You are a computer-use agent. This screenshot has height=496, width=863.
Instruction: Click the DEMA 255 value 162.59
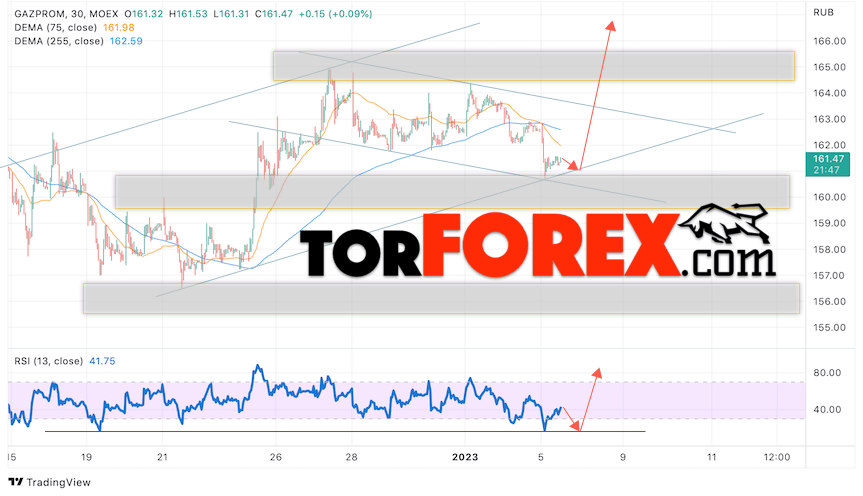[x=126, y=41]
